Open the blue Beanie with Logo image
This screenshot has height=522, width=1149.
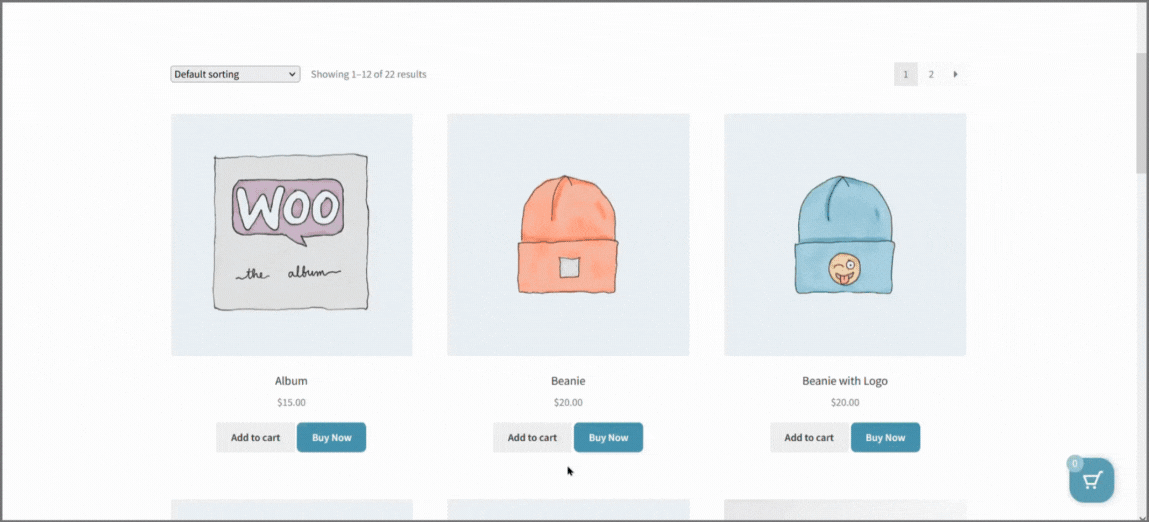(x=845, y=235)
